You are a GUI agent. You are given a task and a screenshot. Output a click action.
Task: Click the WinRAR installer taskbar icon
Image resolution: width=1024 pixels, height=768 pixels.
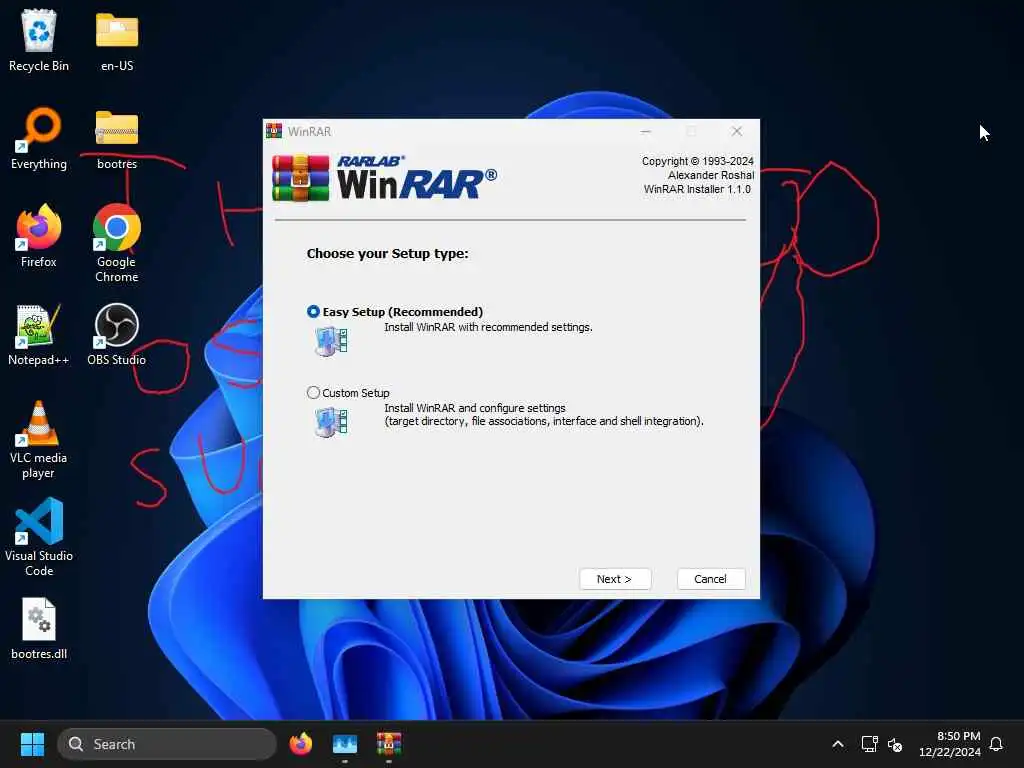[389, 744]
